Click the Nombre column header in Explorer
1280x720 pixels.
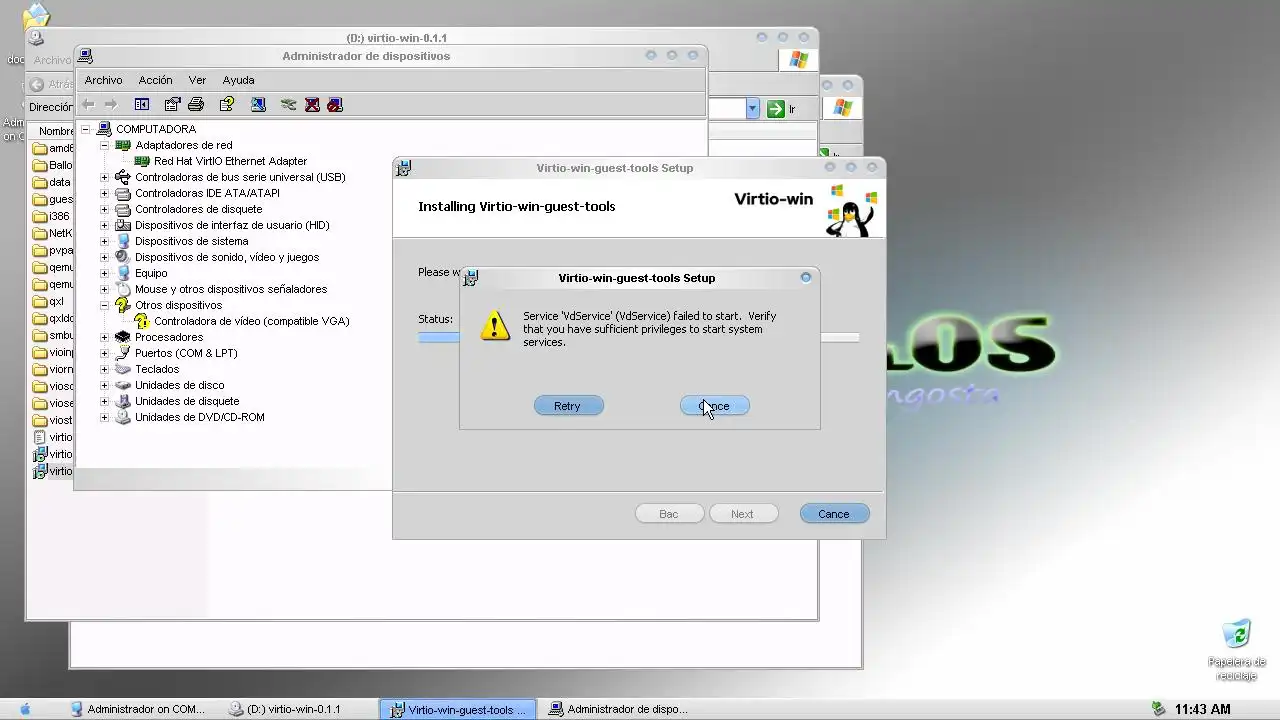[x=55, y=131]
